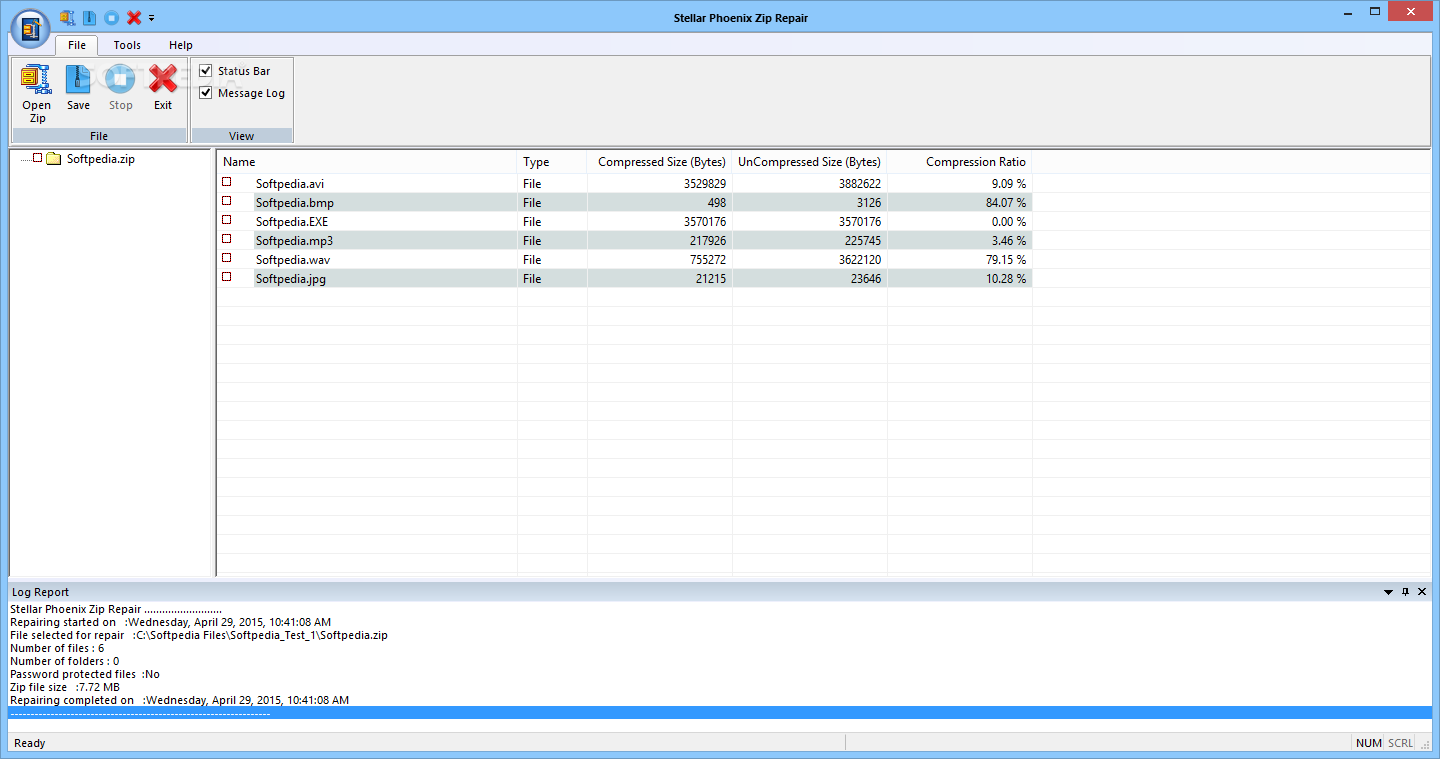Open the round application menu button
The width and height of the screenshot is (1440, 759).
pyautogui.click(x=31, y=27)
